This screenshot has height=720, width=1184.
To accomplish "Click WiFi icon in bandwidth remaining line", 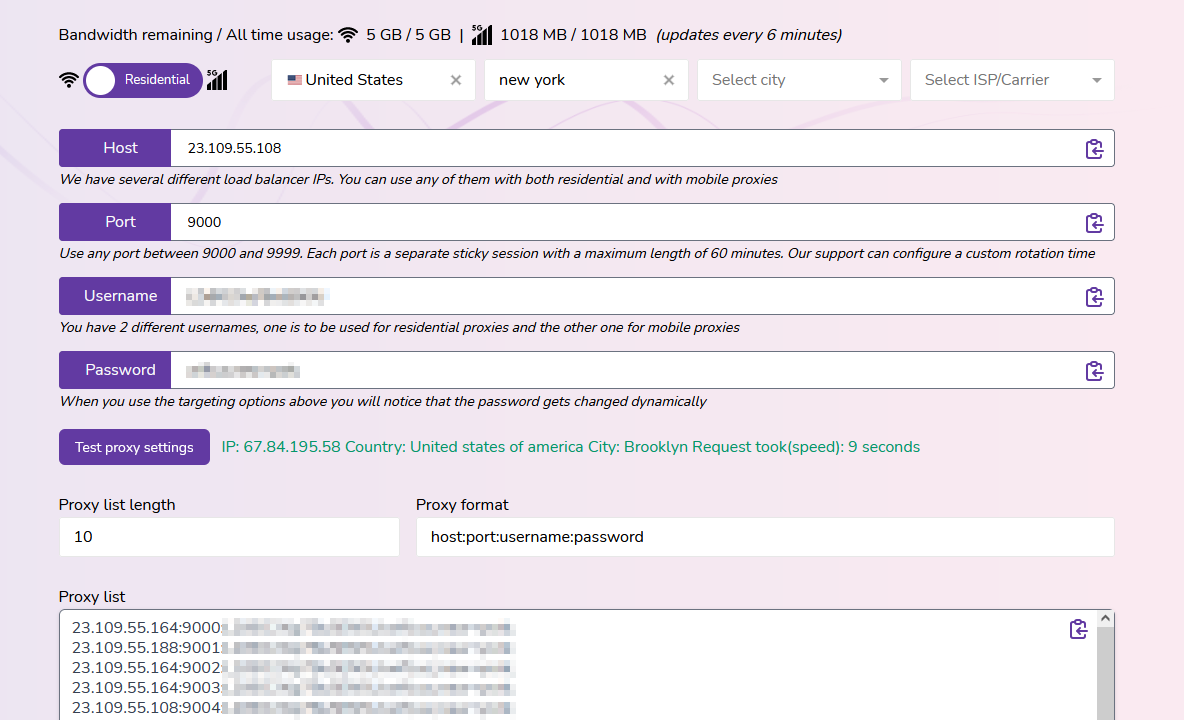I will 348,35.
